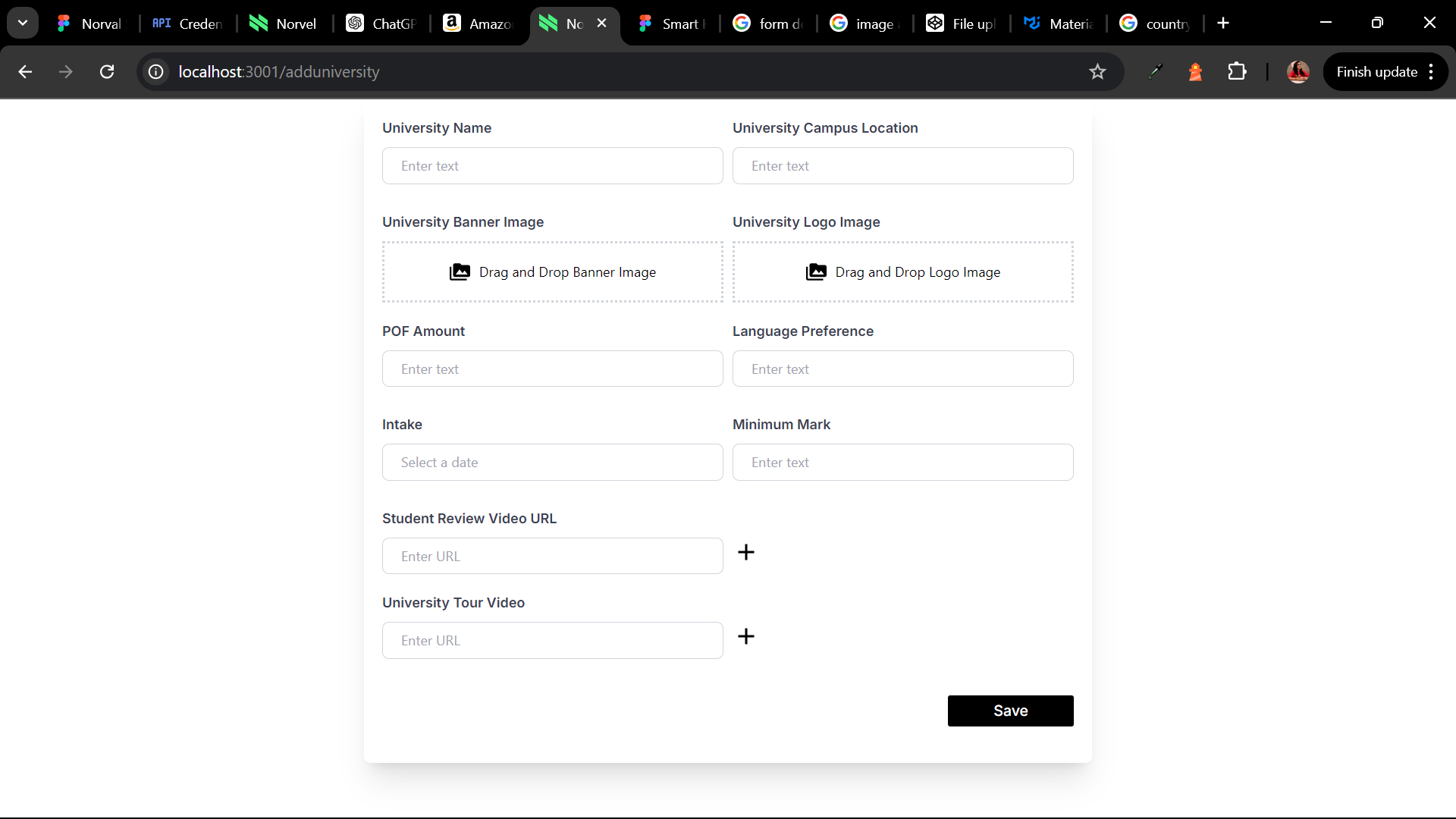Add another Student Review Video URL field
This screenshot has width=1456, height=819.
tap(746, 552)
